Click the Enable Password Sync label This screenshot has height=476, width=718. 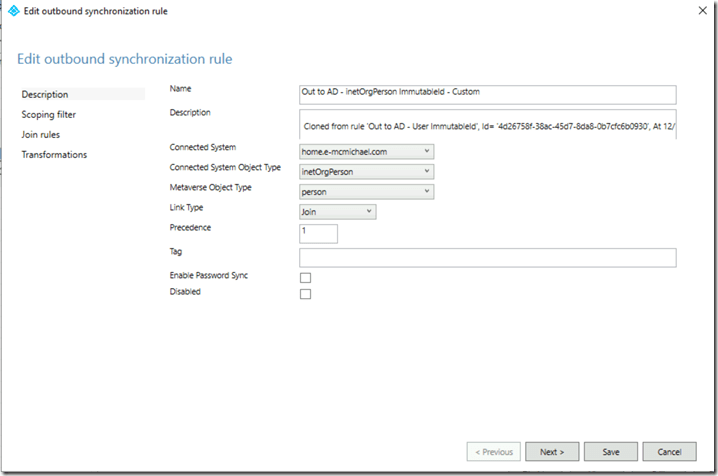pyautogui.click(x=208, y=275)
